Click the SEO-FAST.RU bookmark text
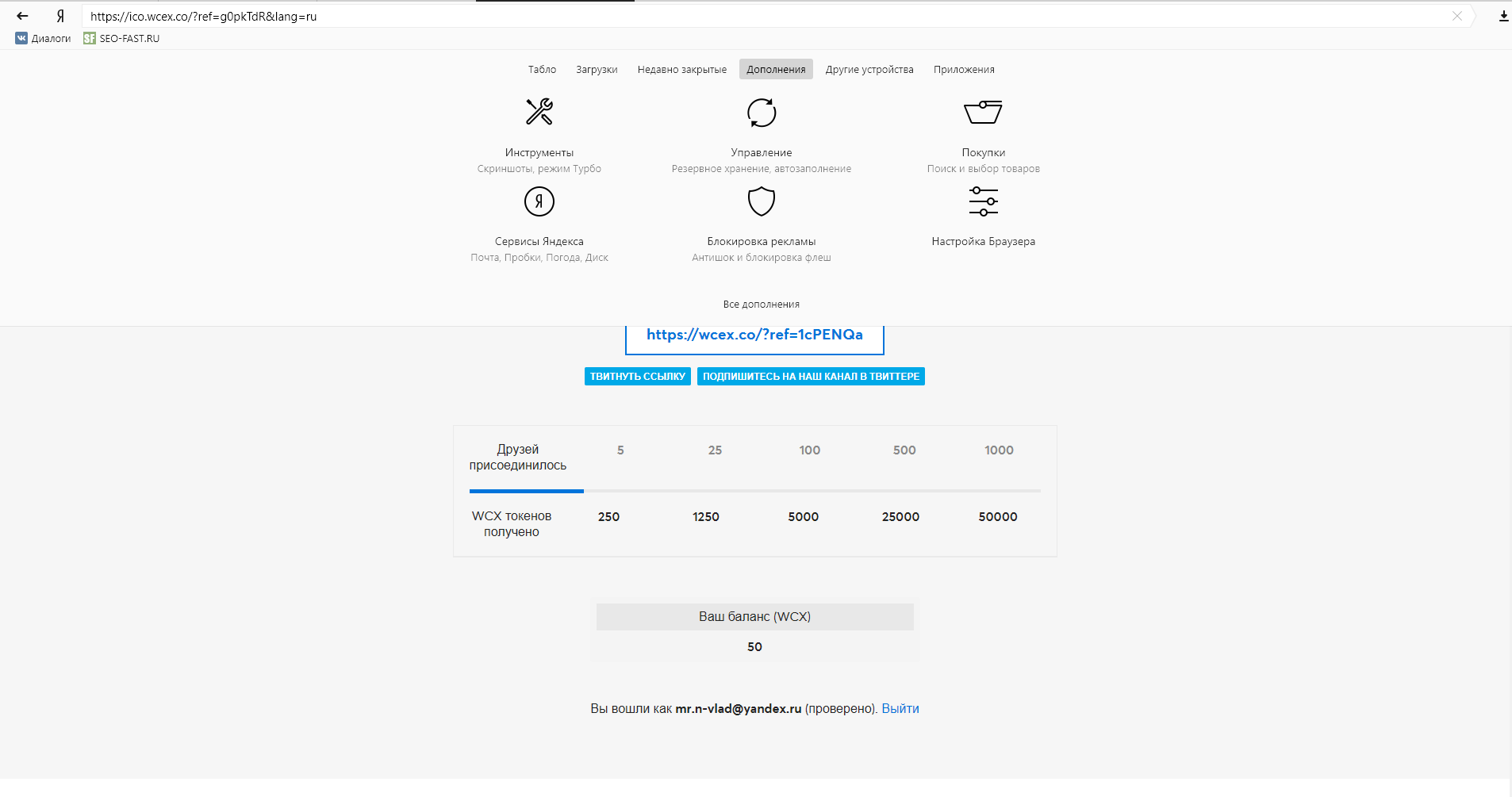Image resolution: width=1512 pixels, height=797 pixels. coord(129,38)
